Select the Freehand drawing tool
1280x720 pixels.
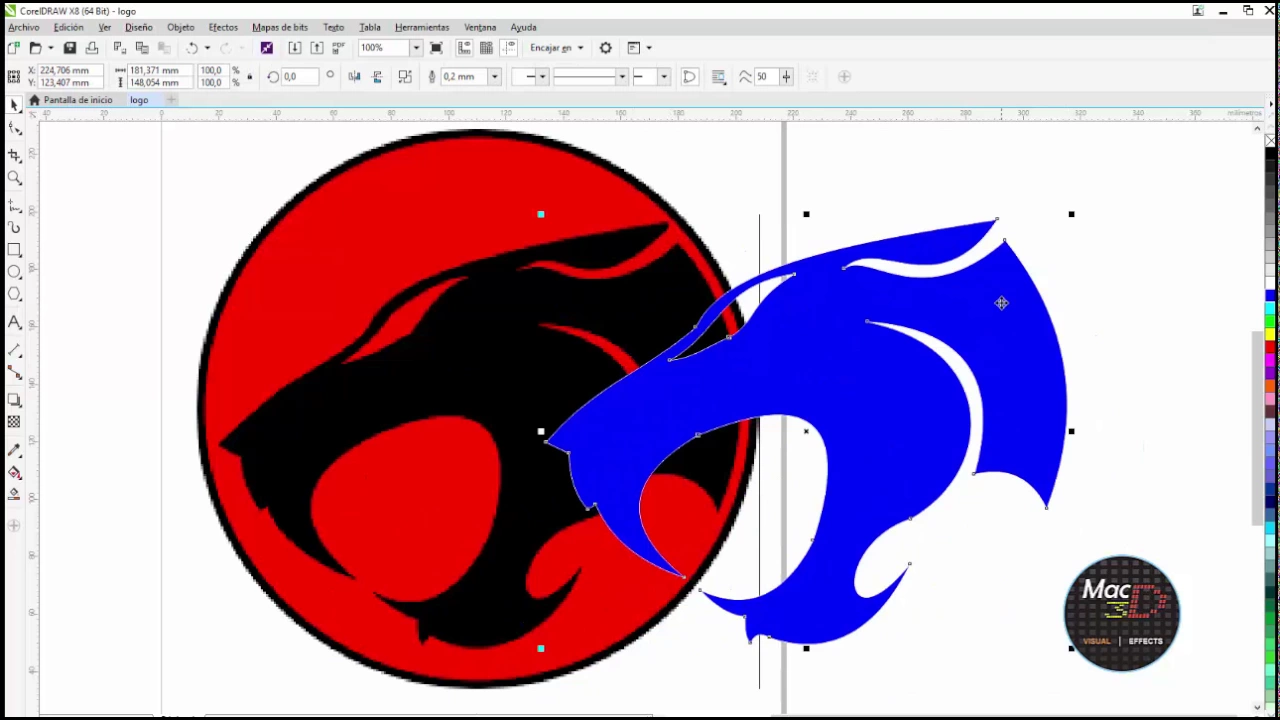click(x=14, y=205)
